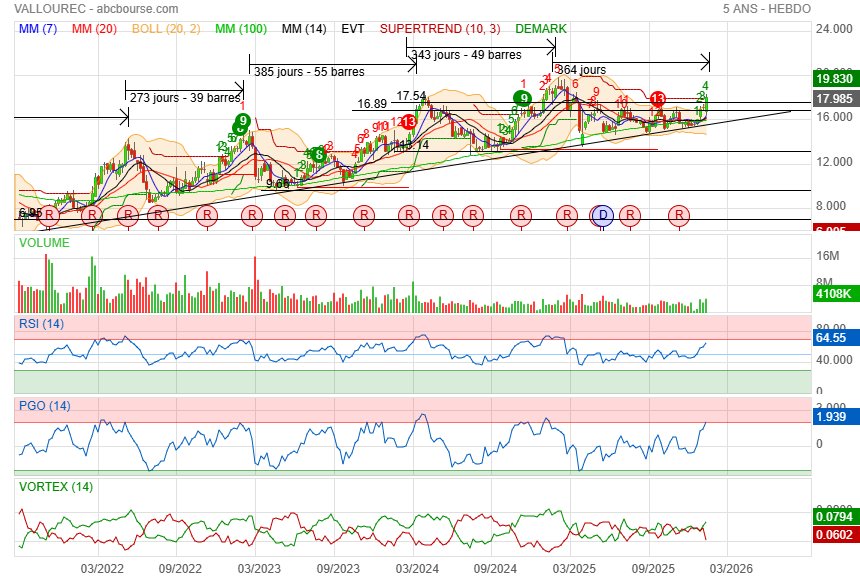This screenshot has width=860, height=579.
Task: Click the 16M volume axis label
Action: click(x=828, y=256)
